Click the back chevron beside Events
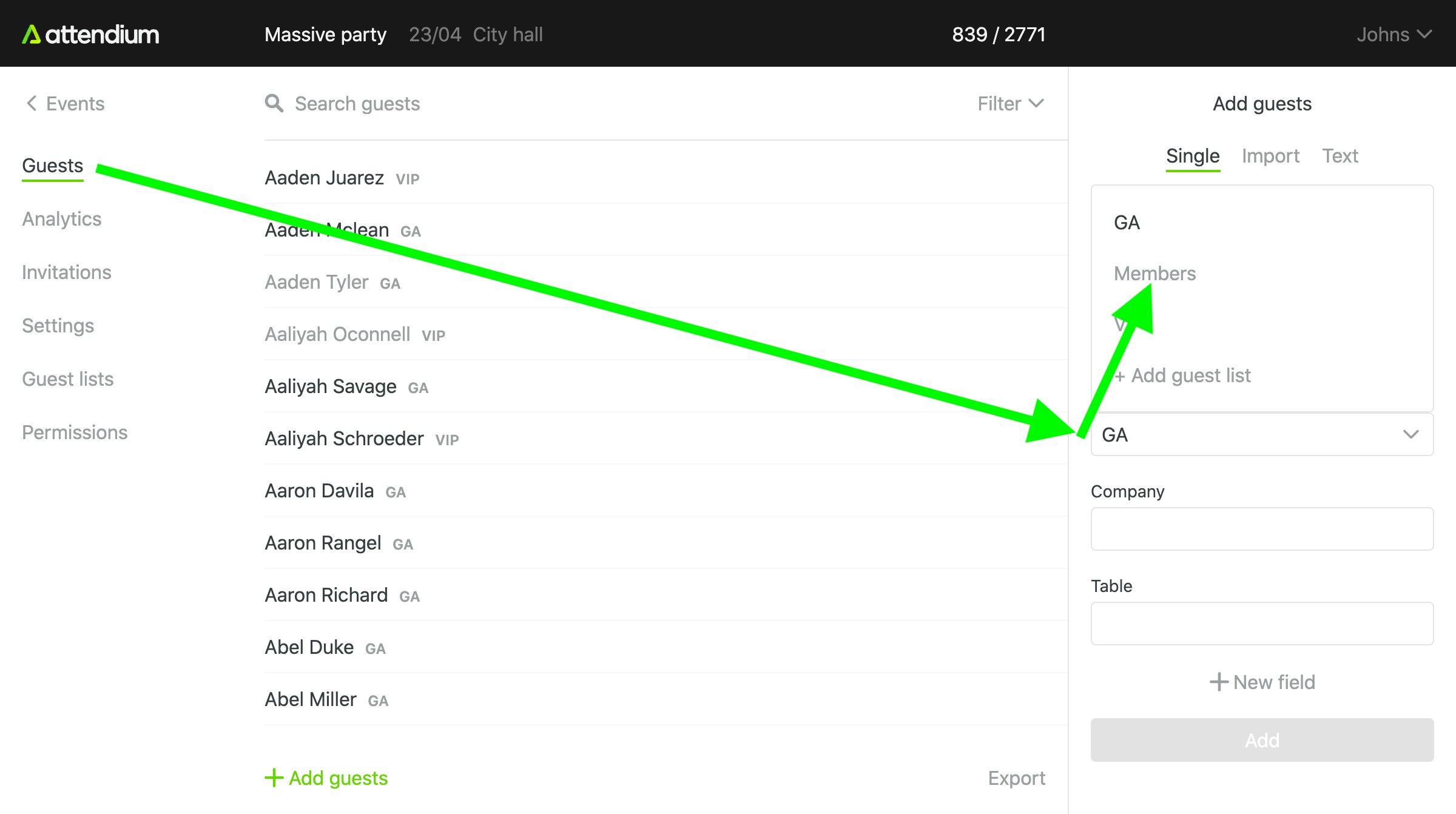This screenshot has height=814, width=1456. [x=32, y=104]
